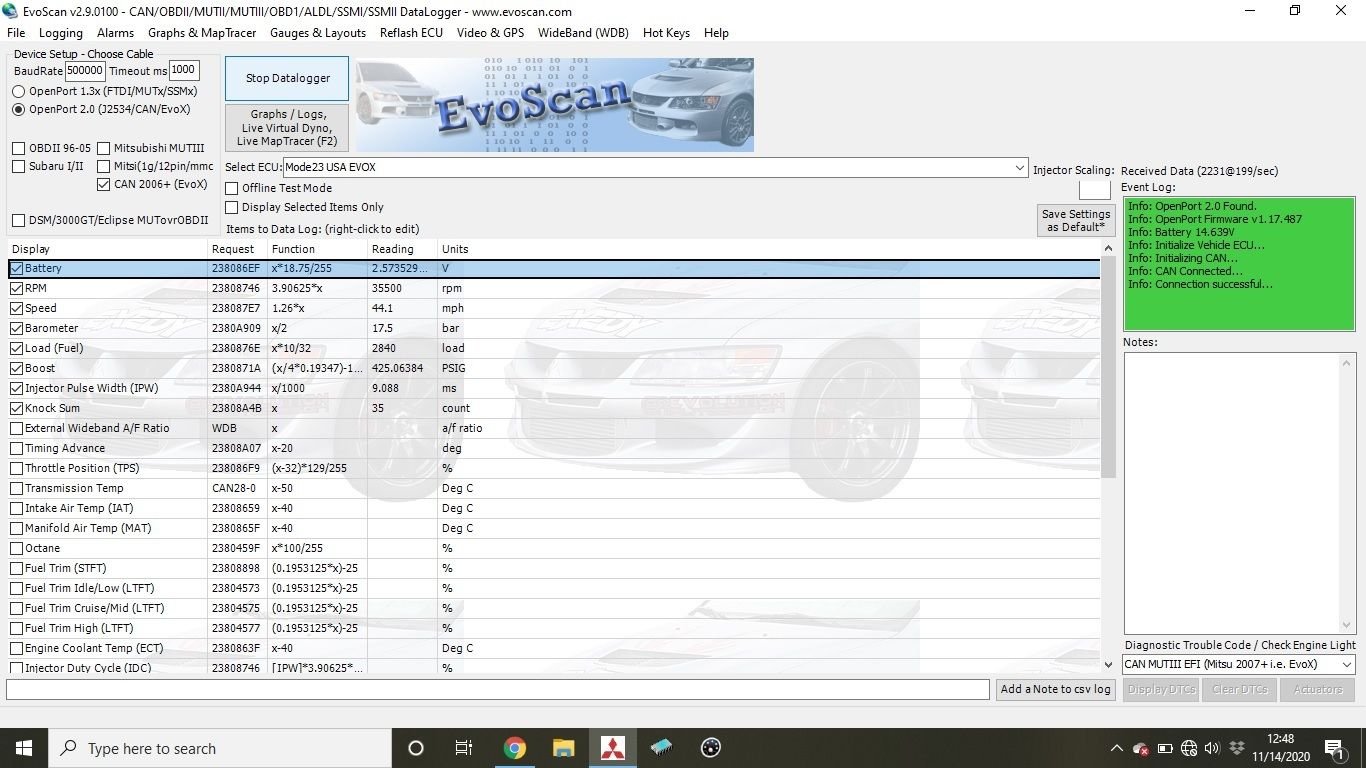Open the chip icon app in taskbar
Viewport: 1366px width, 768px height.
point(661,748)
